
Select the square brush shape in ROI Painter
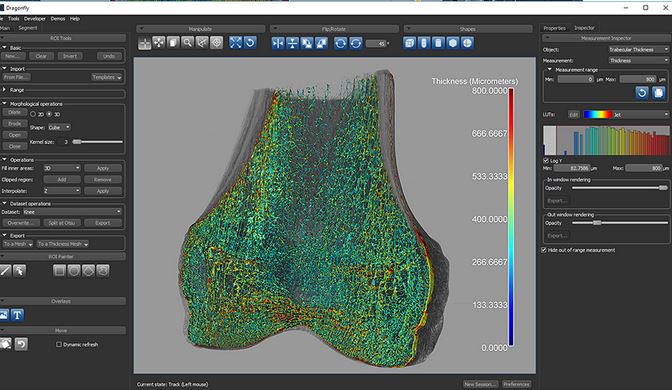(x=60, y=271)
